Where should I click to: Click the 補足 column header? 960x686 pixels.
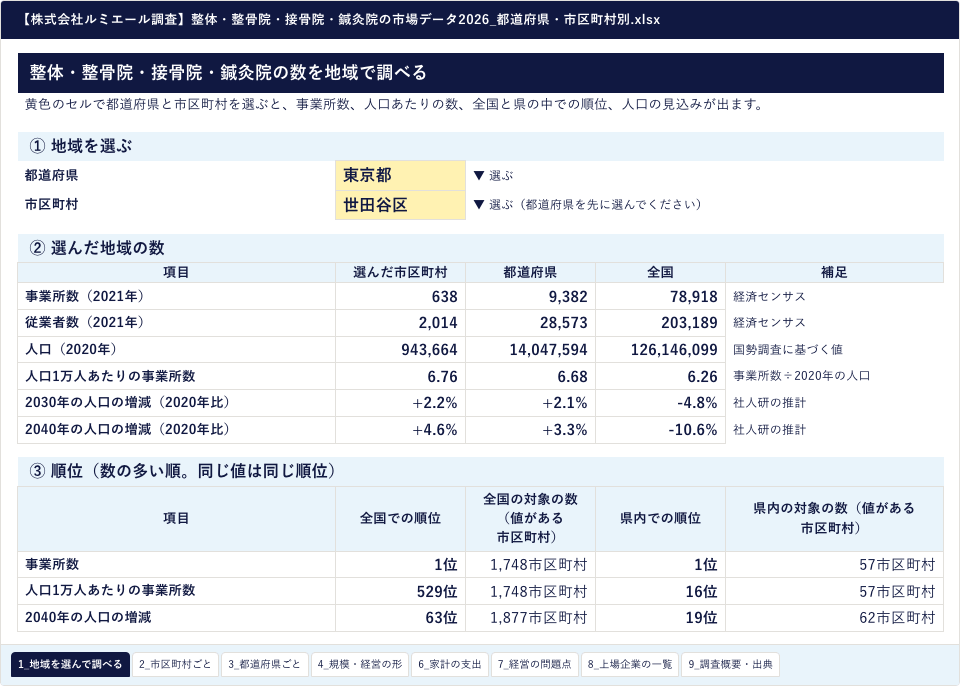click(x=834, y=273)
